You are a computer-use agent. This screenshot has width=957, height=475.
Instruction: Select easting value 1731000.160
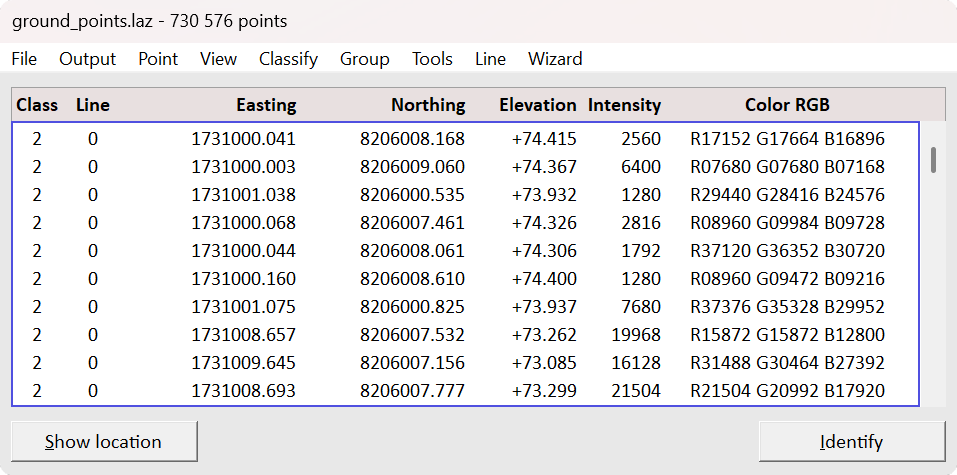pos(244,279)
